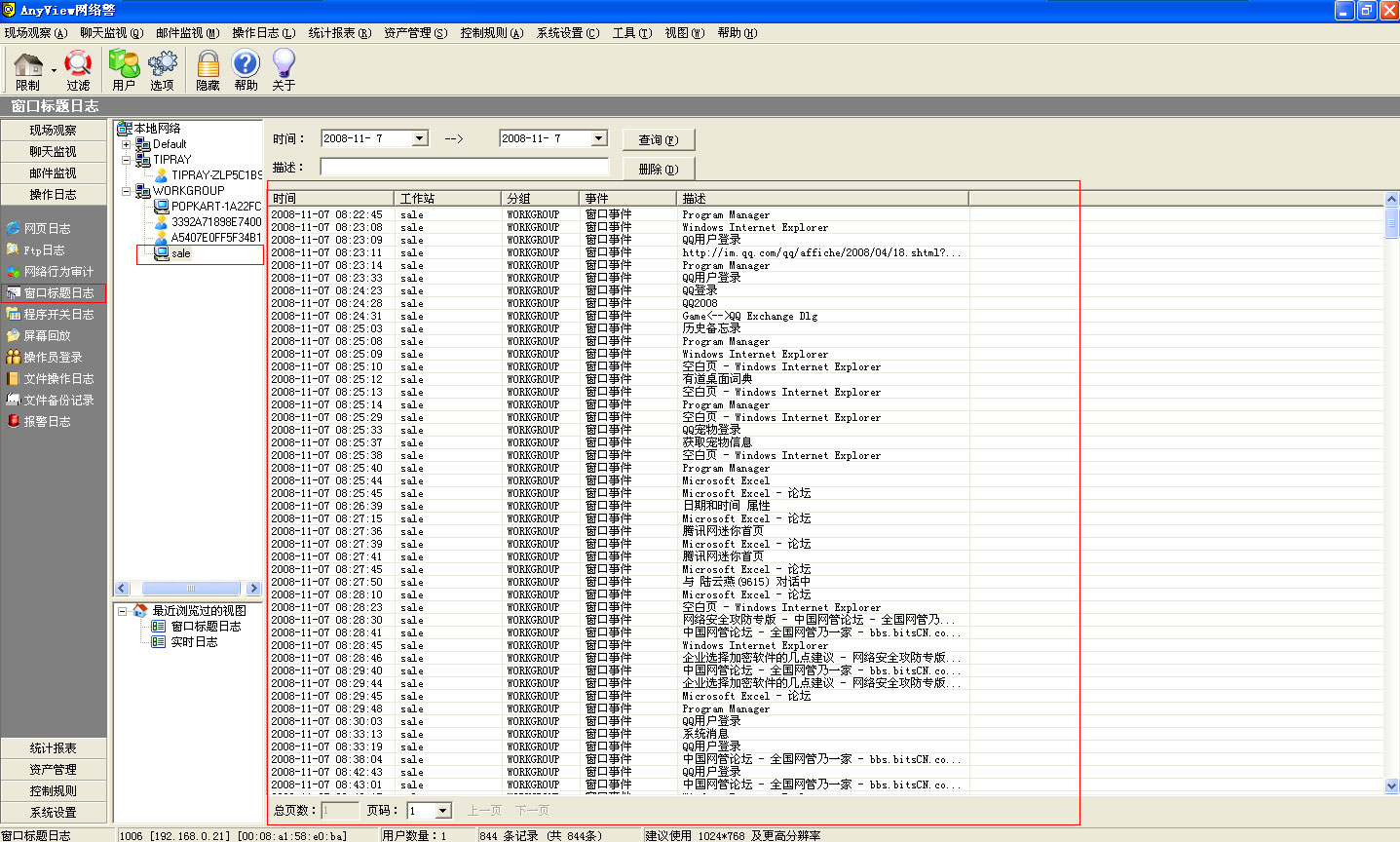The width and height of the screenshot is (1400, 842).
Task: Open the start date dropdown
Action: (420, 138)
